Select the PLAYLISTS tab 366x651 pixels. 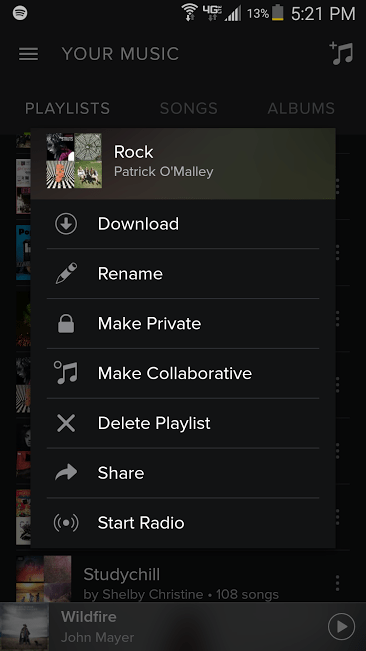pyautogui.click(x=67, y=108)
